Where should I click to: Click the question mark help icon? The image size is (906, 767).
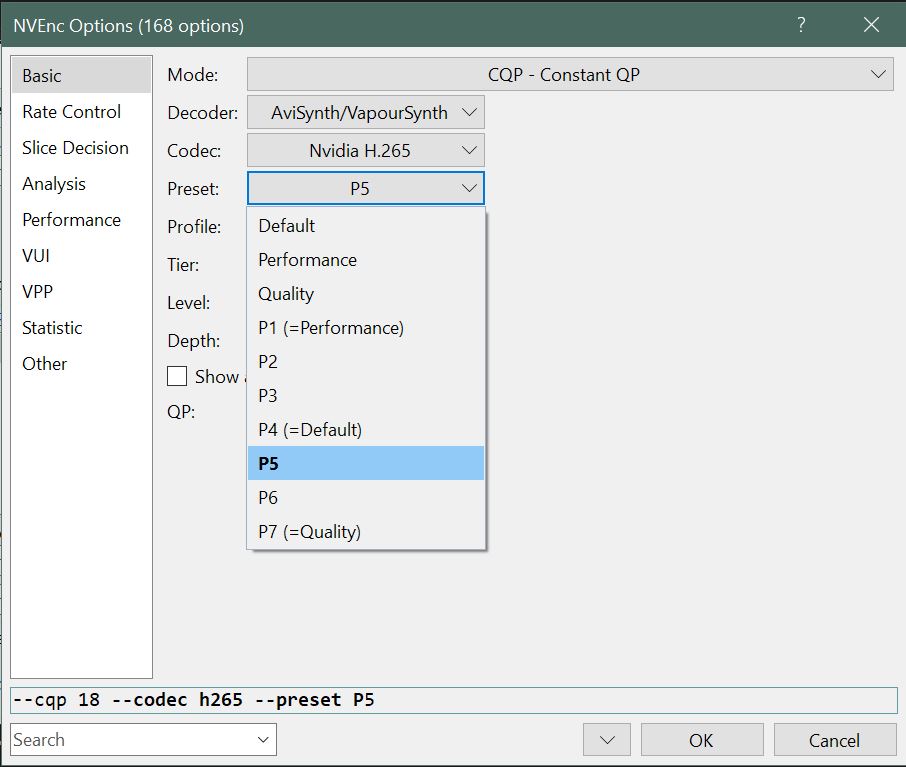click(x=801, y=25)
